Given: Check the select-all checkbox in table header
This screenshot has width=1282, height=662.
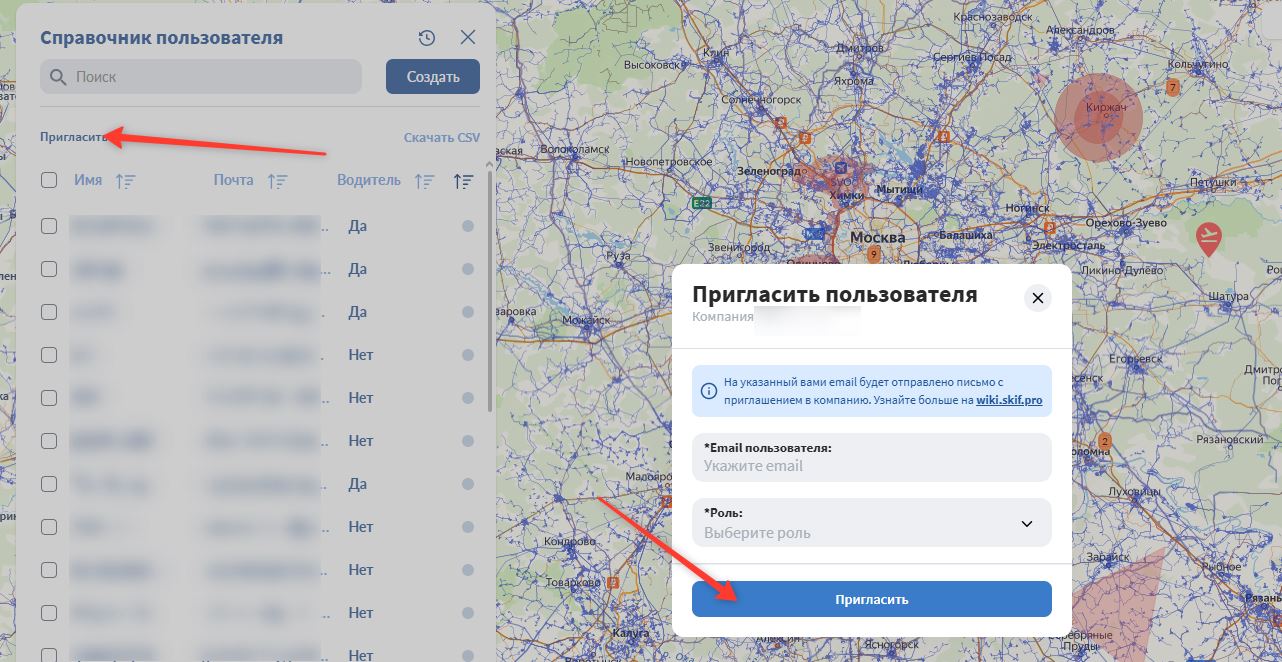Looking at the screenshot, I should [48, 180].
